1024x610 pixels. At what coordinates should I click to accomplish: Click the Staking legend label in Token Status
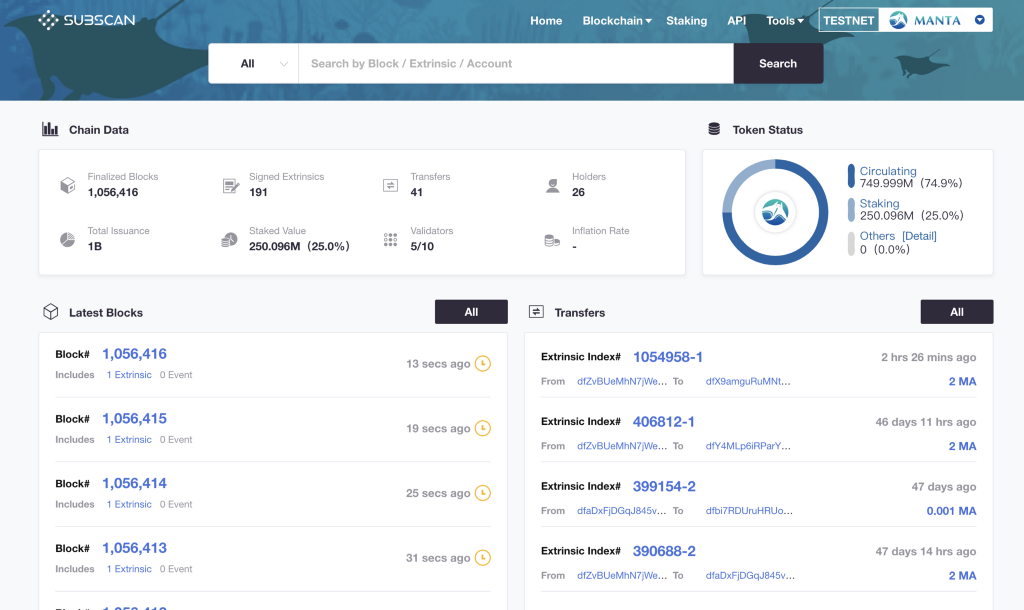click(x=879, y=203)
